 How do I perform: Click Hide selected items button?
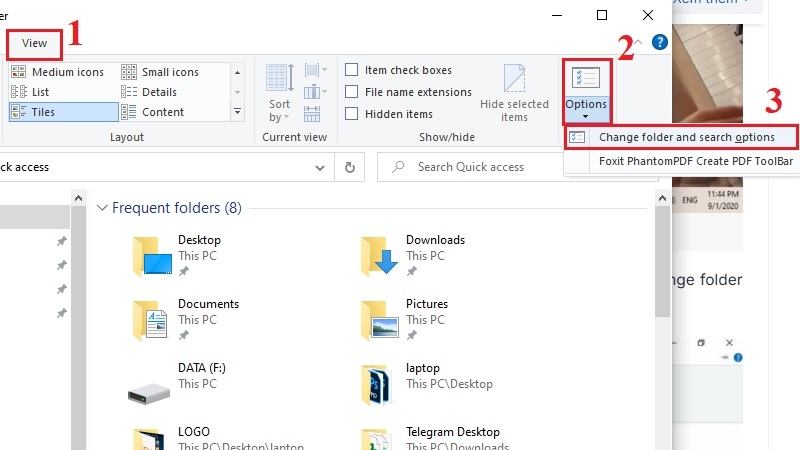click(514, 93)
